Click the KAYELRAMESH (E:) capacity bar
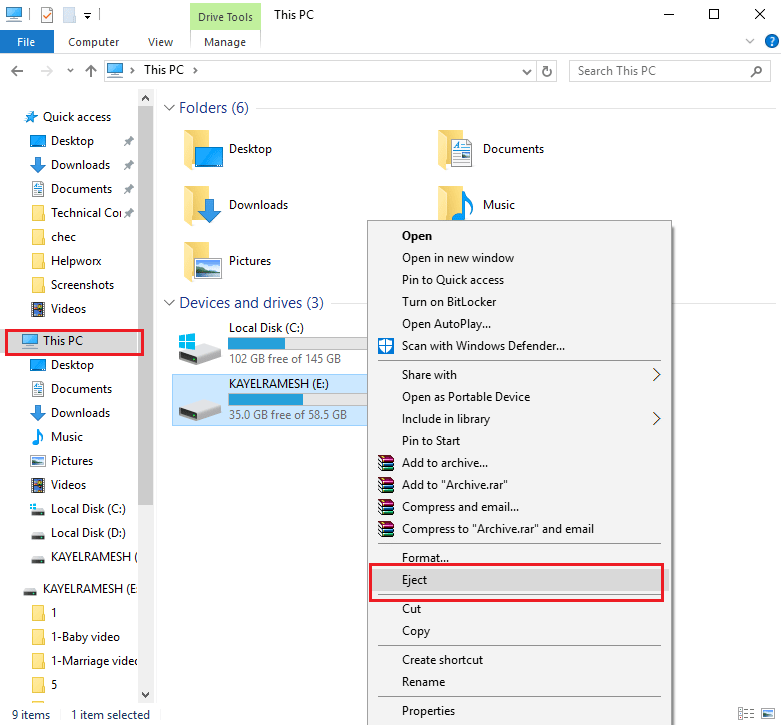Image resolution: width=781 pixels, height=725 pixels. point(298,399)
